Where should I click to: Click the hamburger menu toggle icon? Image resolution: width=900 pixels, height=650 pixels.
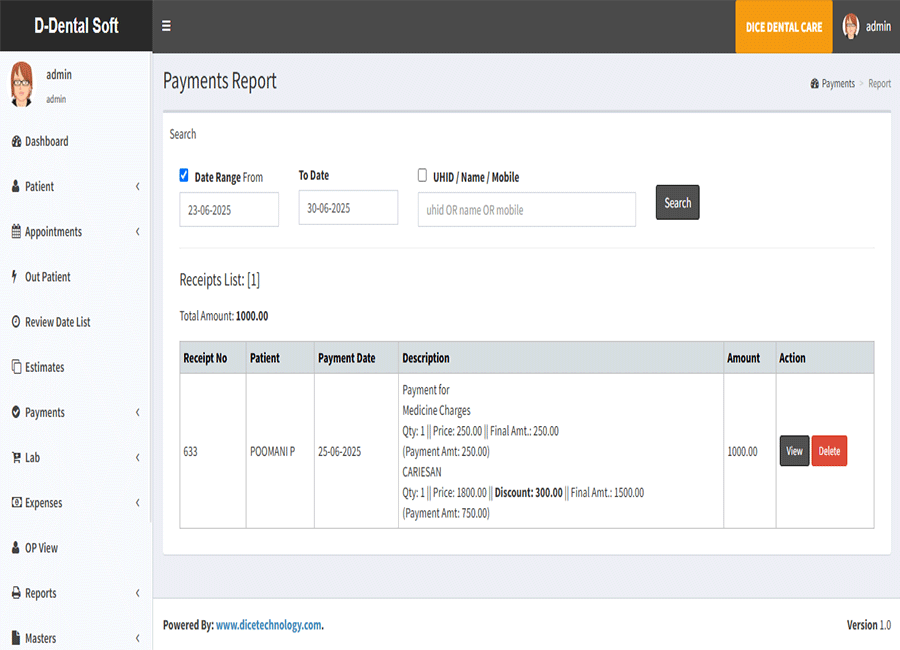pyautogui.click(x=166, y=27)
